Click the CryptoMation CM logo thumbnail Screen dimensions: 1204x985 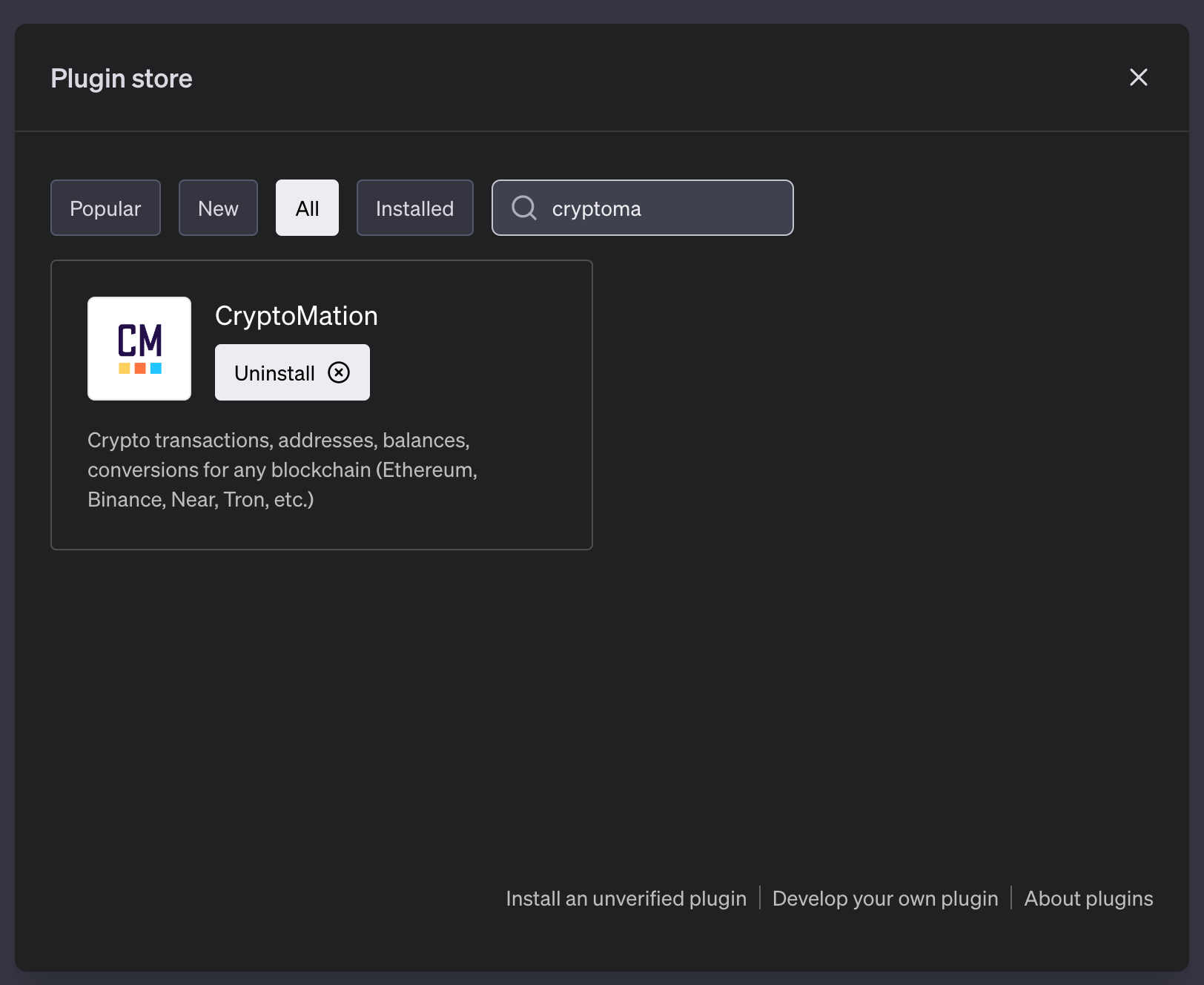point(139,349)
